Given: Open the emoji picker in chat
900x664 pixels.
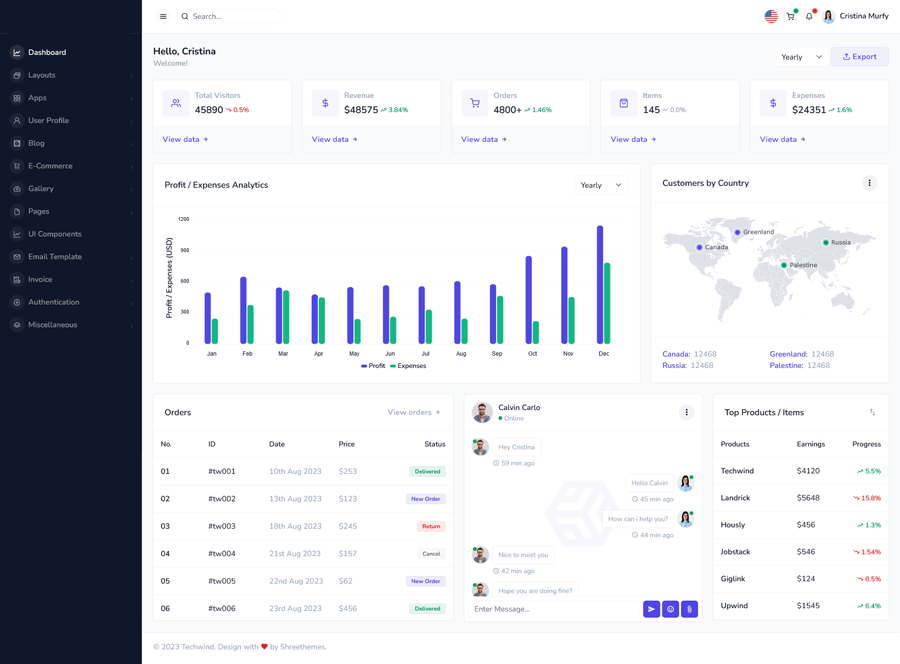Looking at the screenshot, I should pyautogui.click(x=670, y=609).
